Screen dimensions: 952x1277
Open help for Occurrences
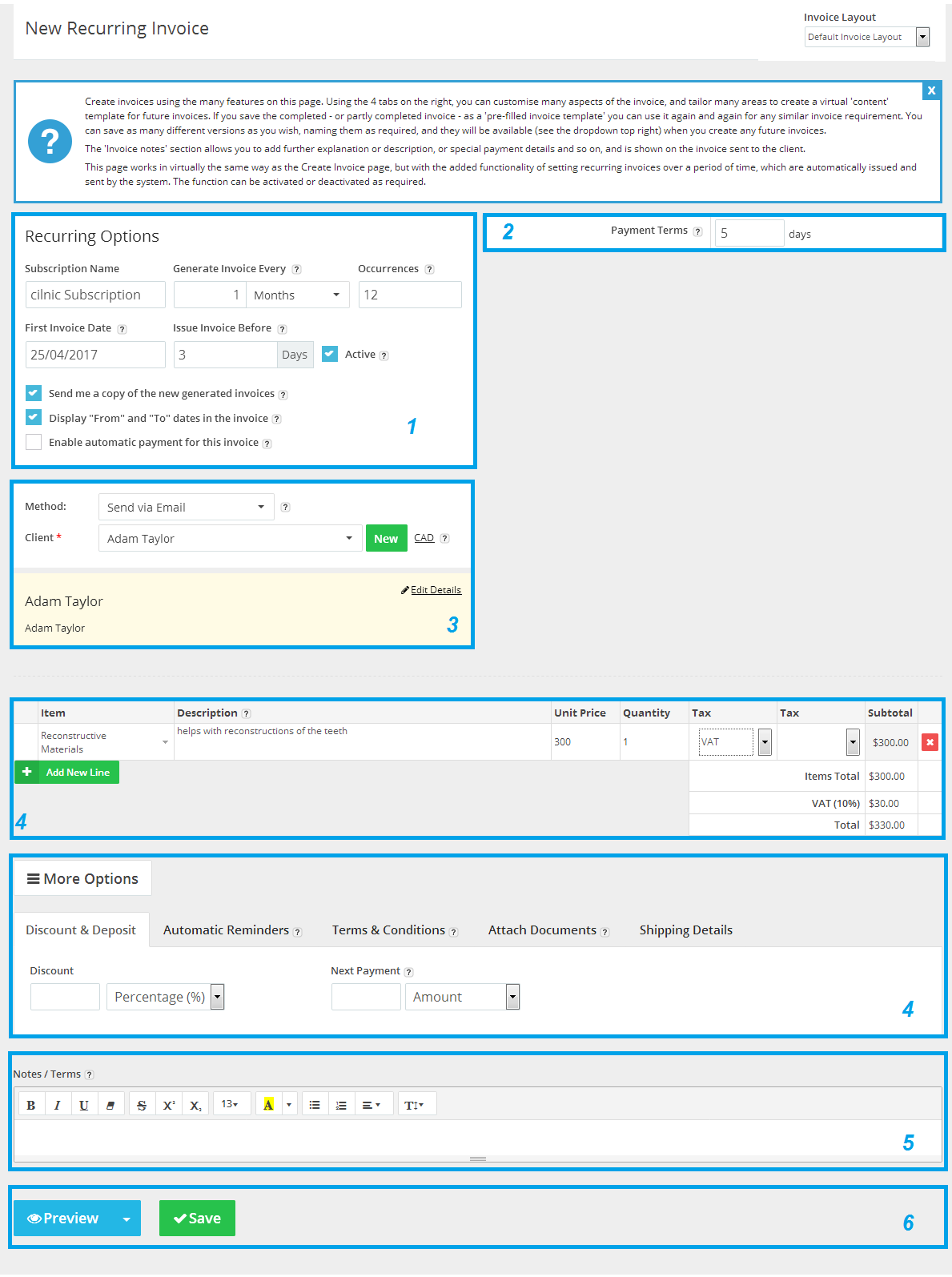429,270
